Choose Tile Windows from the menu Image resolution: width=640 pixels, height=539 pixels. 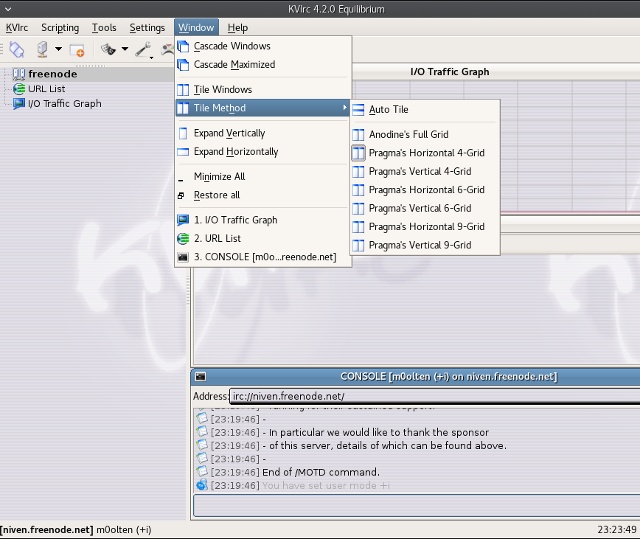[x=263, y=89]
